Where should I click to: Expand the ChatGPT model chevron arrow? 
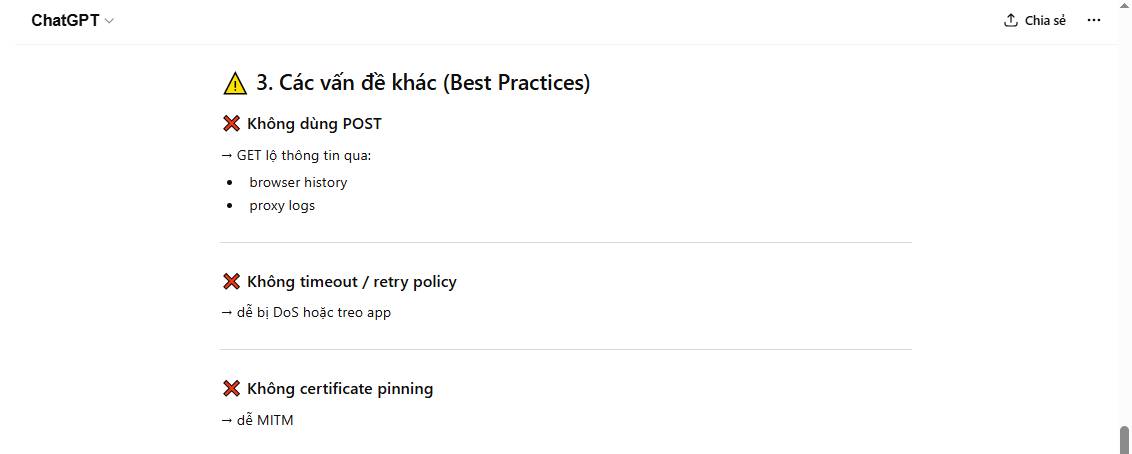109,21
